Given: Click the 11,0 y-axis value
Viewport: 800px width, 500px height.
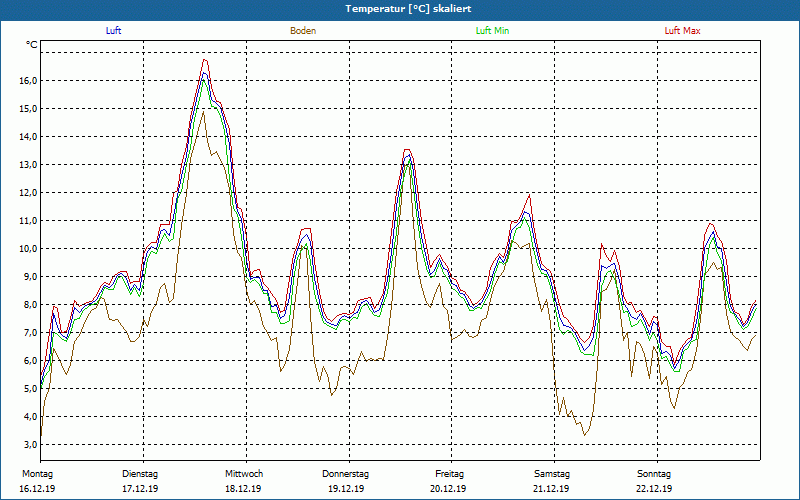Looking at the screenshot, I should coord(28,221).
